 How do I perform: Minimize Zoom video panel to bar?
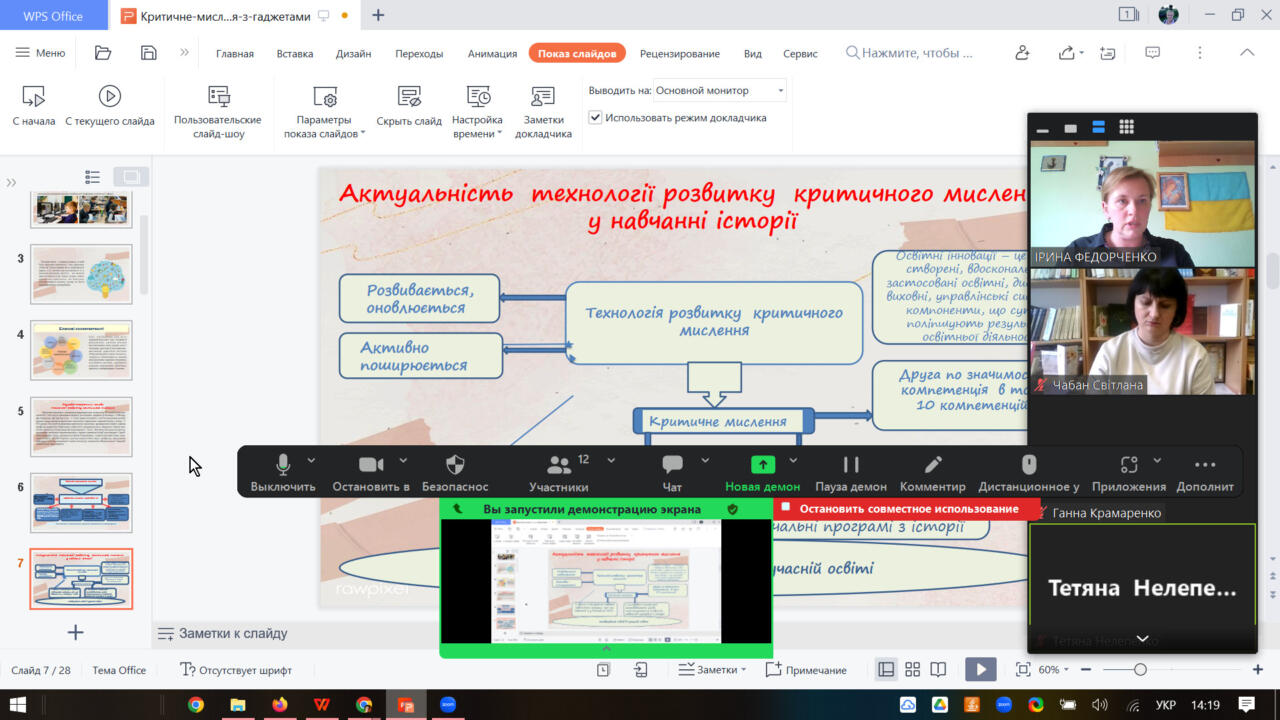coord(1042,129)
